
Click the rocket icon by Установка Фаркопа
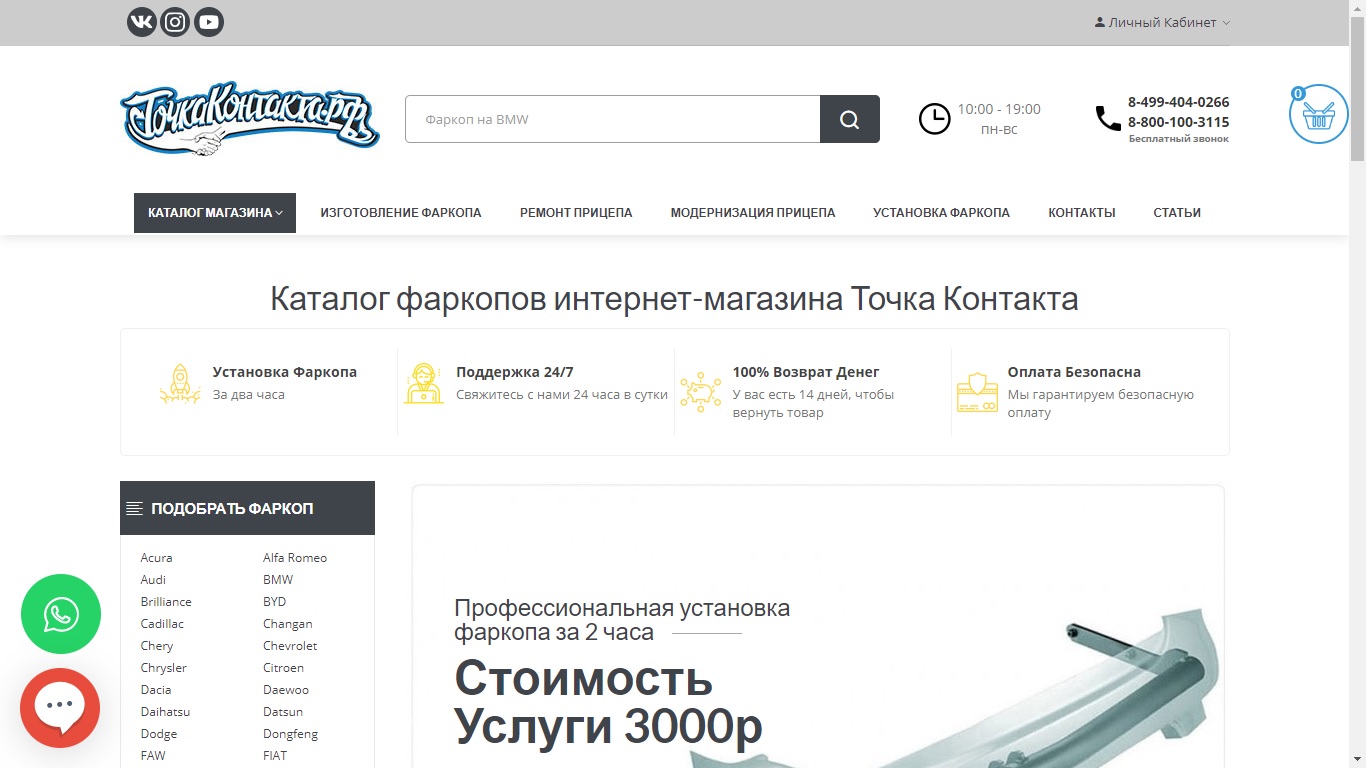point(180,383)
